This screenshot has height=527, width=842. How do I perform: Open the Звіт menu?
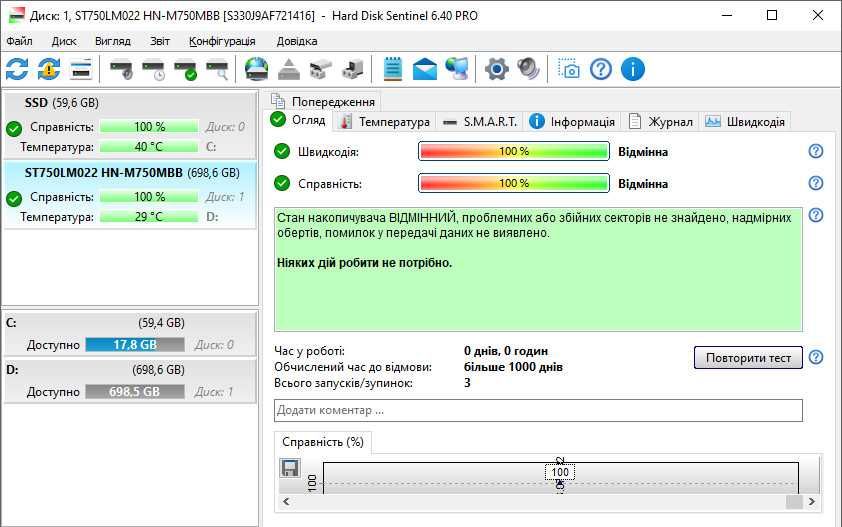pyautogui.click(x=160, y=41)
